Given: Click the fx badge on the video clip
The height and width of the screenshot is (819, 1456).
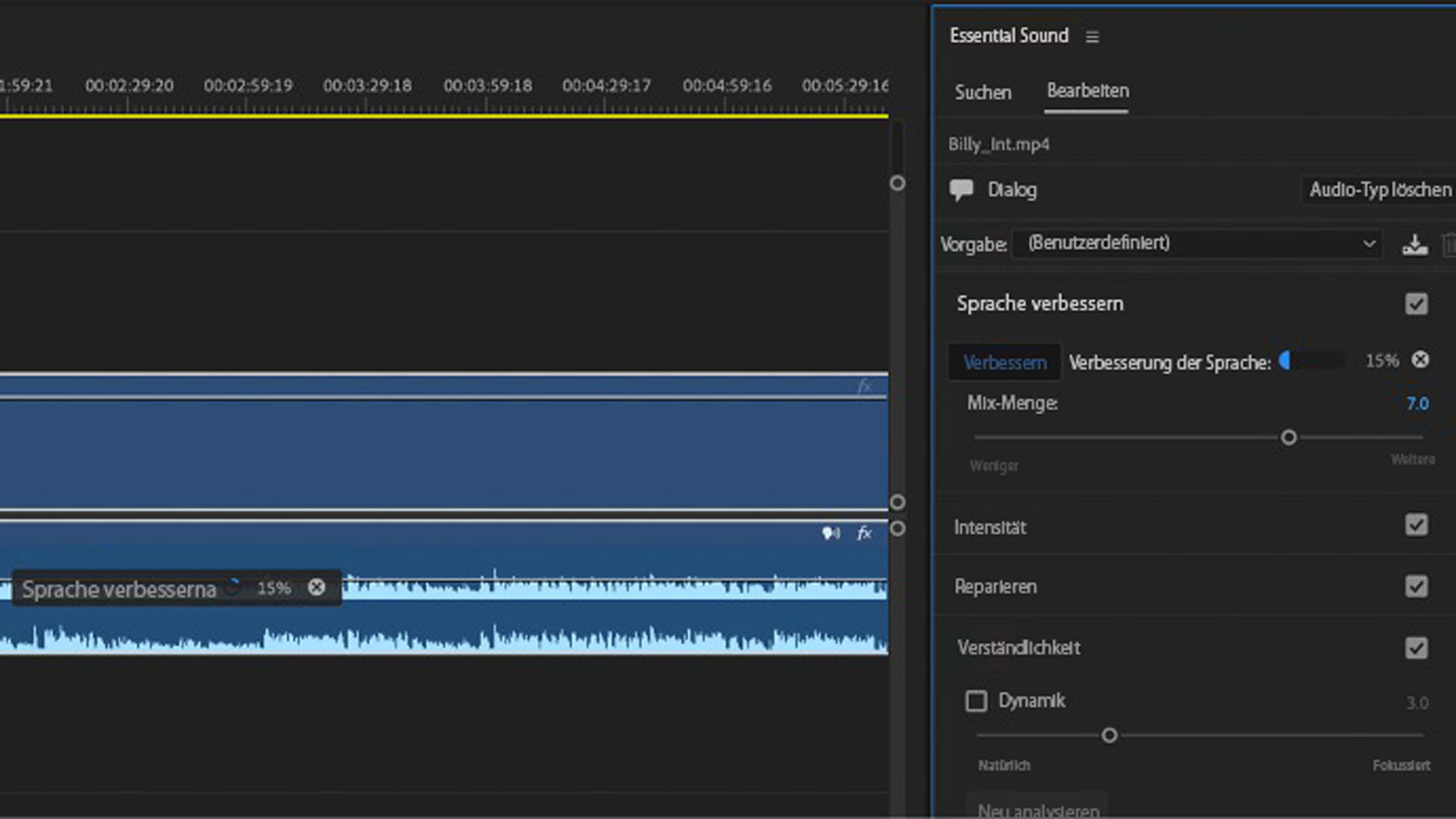Looking at the screenshot, I should click(864, 387).
